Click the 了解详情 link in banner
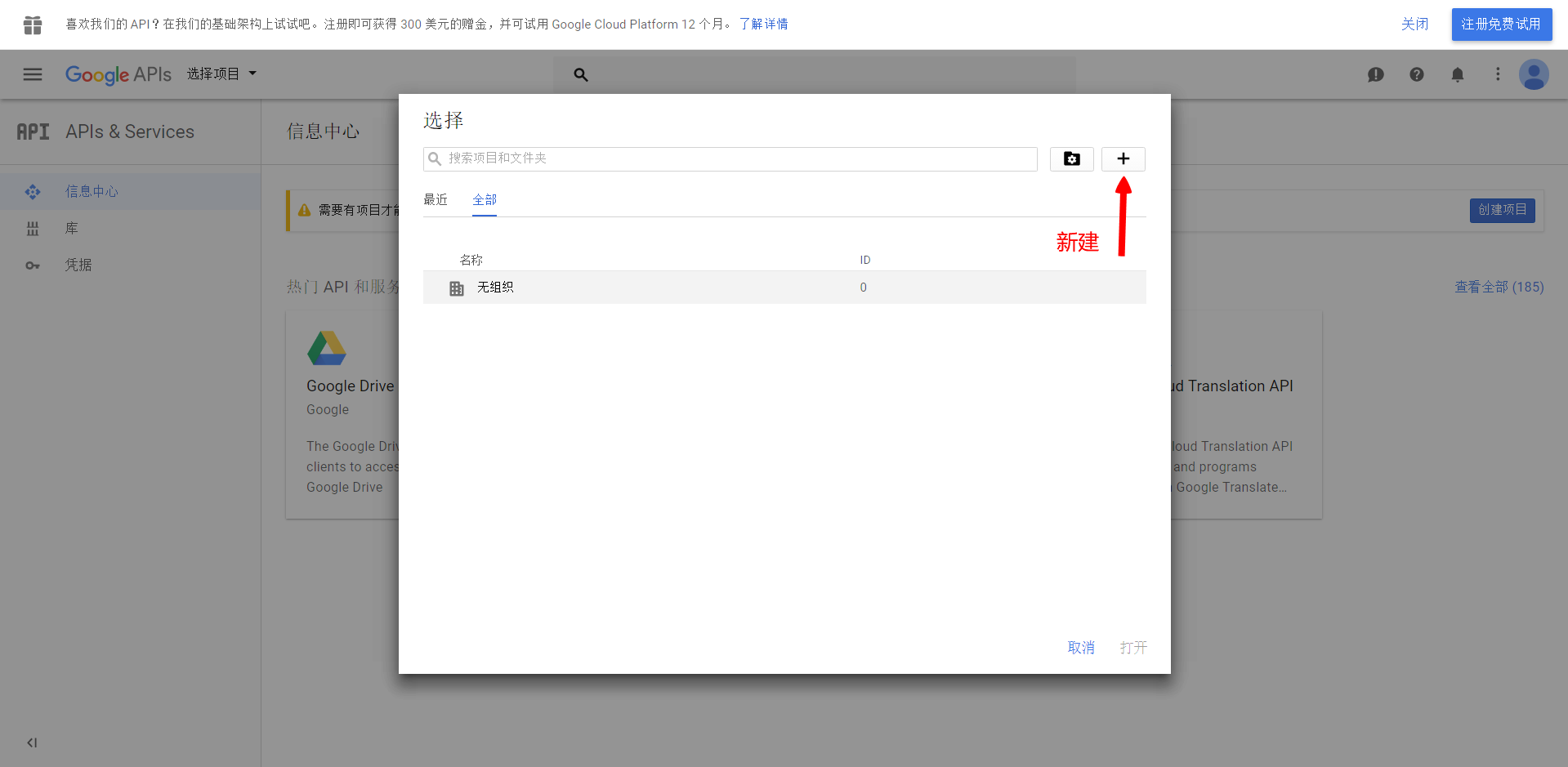The image size is (1568, 767). pyautogui.click(x=763, y=25)
